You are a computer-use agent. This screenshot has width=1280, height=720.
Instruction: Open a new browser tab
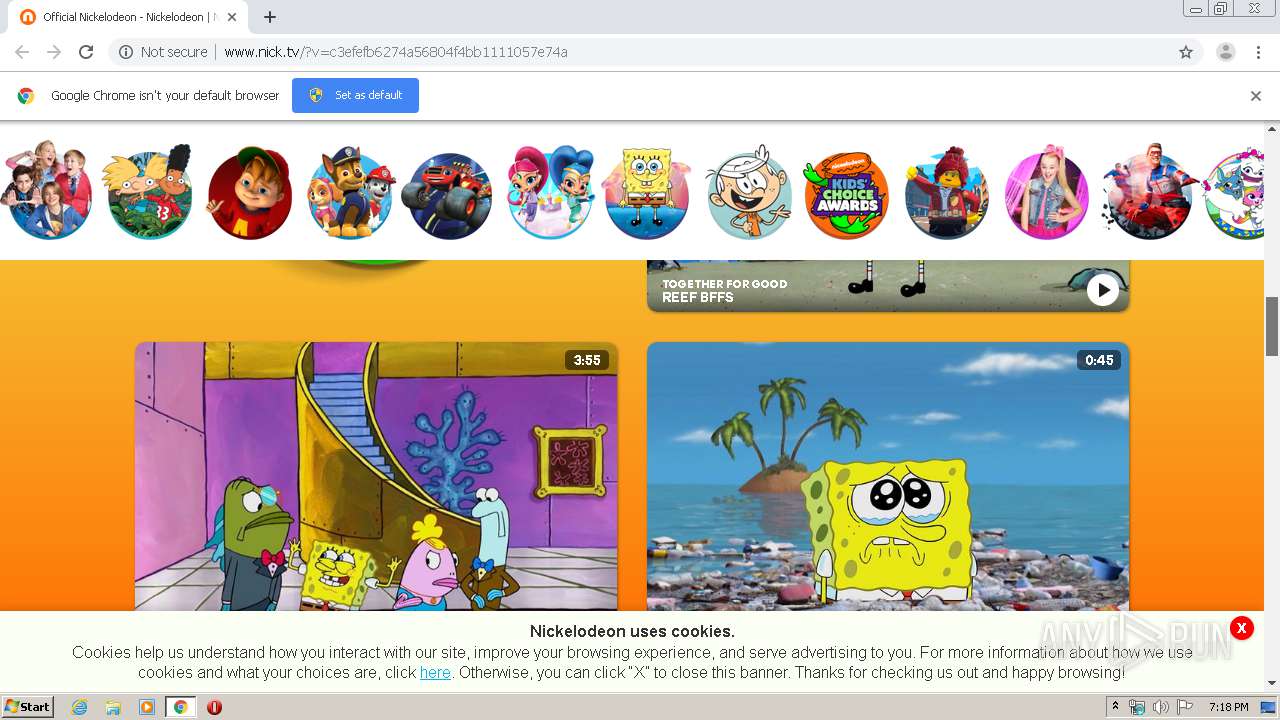[270, 17]
